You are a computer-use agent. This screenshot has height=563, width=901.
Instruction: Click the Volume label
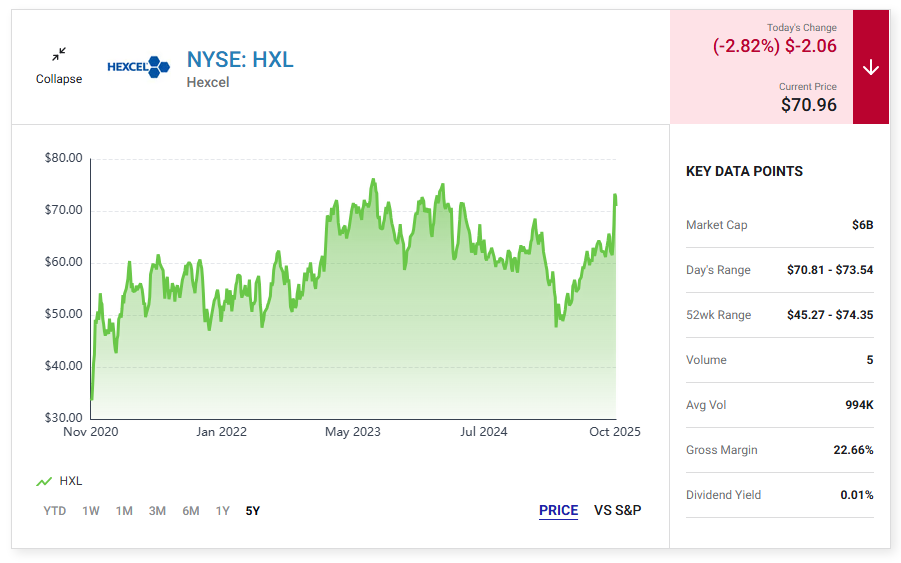click(706, 360)
